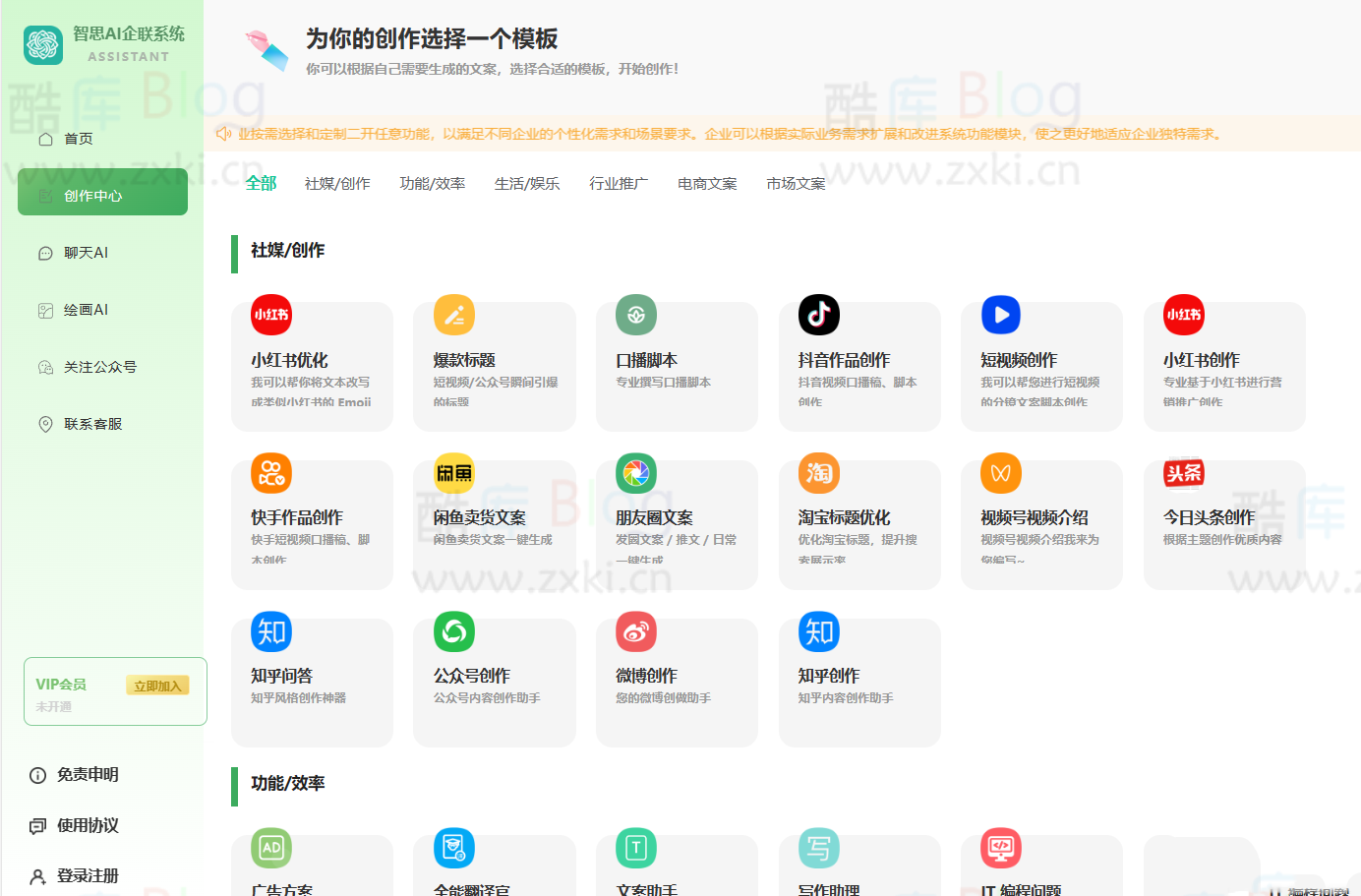Click the 广告方案 green AD icon

(x=271, y=848)
